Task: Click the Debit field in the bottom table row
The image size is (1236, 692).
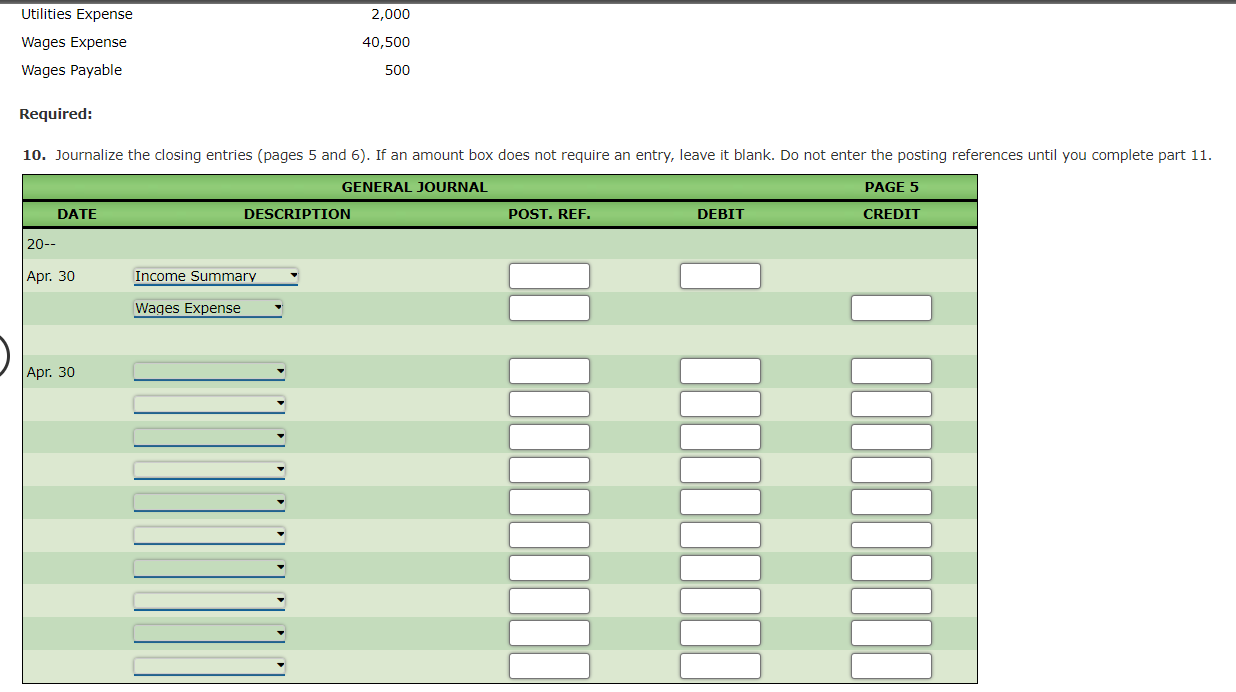Action: click(720, 666)
